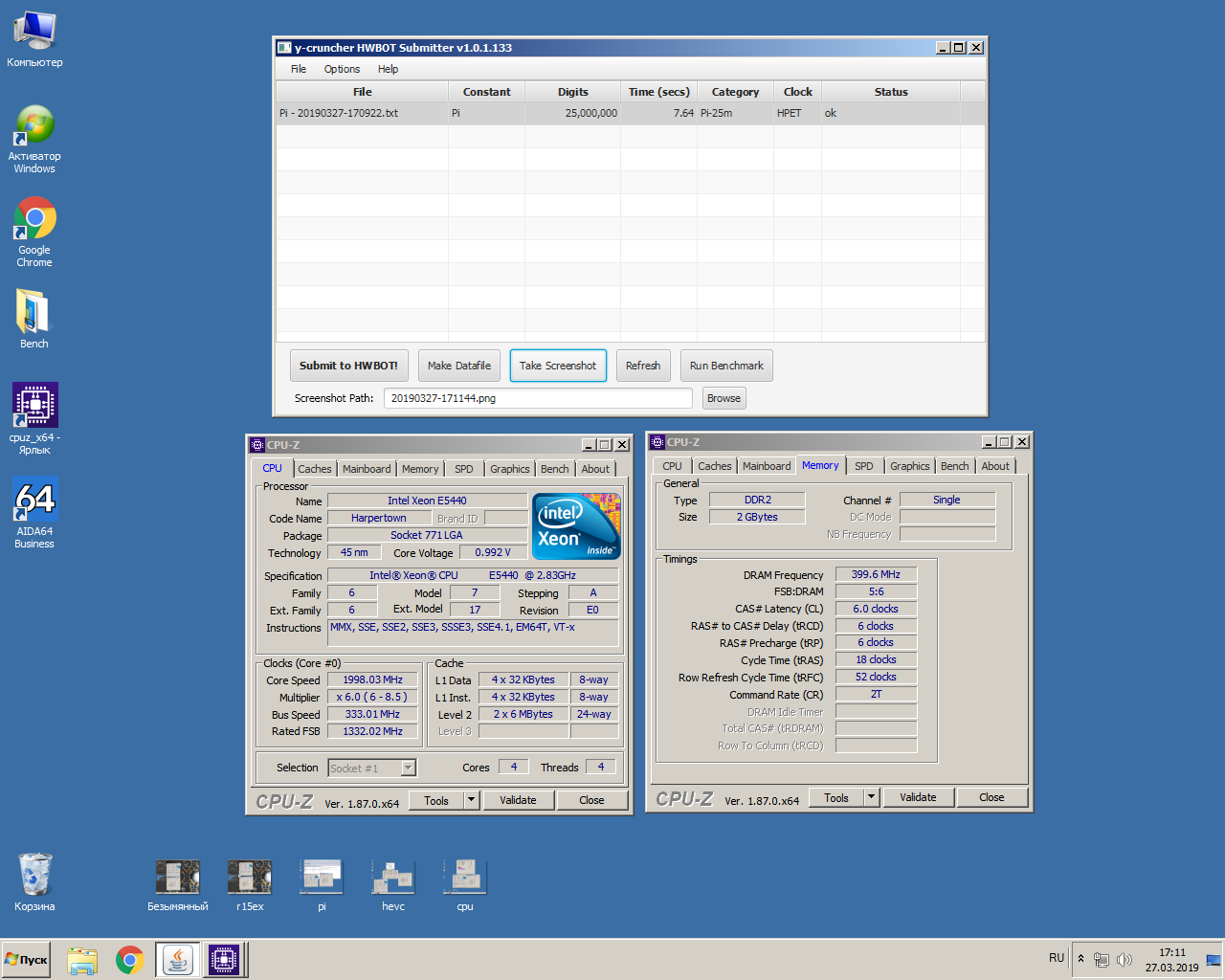Select the Безымянный image thumbnail
The height and width of the screenshot is (980, 1225).
coord(178,884)
